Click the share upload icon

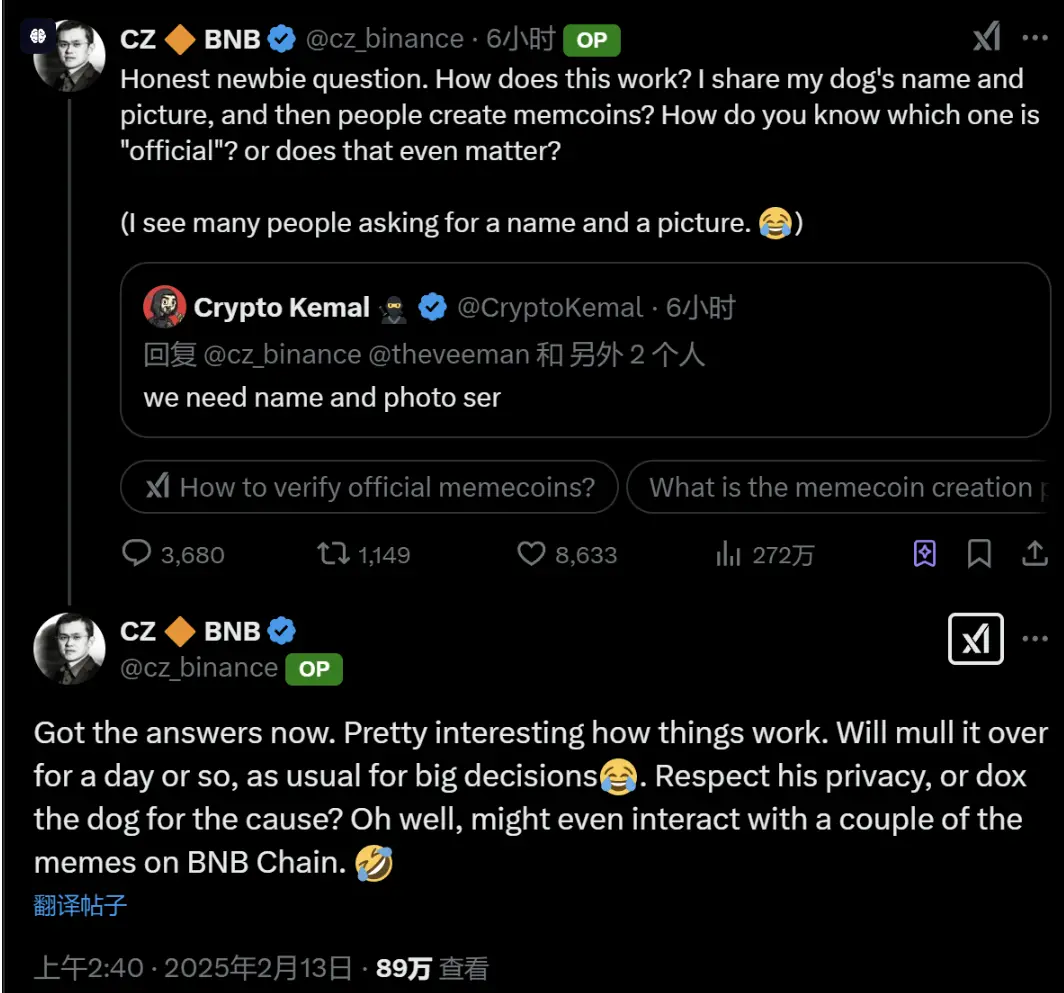1034,553
